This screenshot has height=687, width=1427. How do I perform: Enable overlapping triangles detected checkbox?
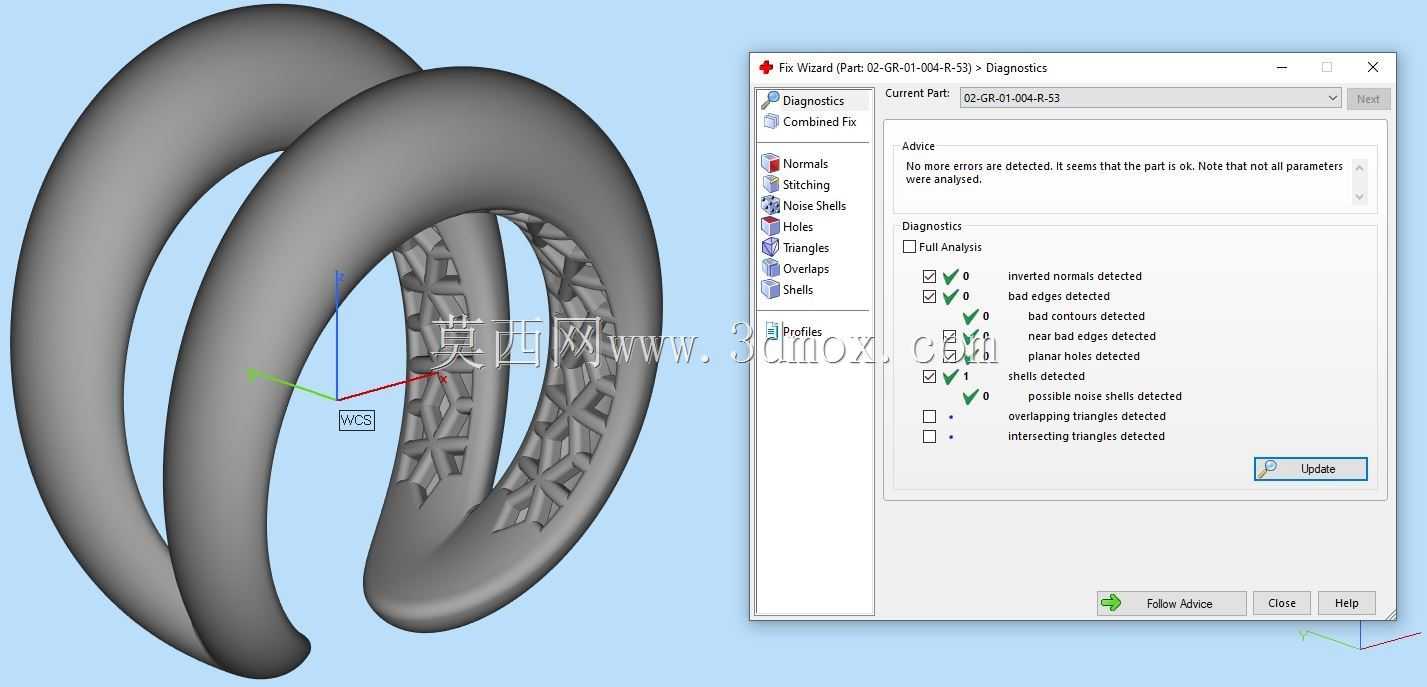point(929,416)
